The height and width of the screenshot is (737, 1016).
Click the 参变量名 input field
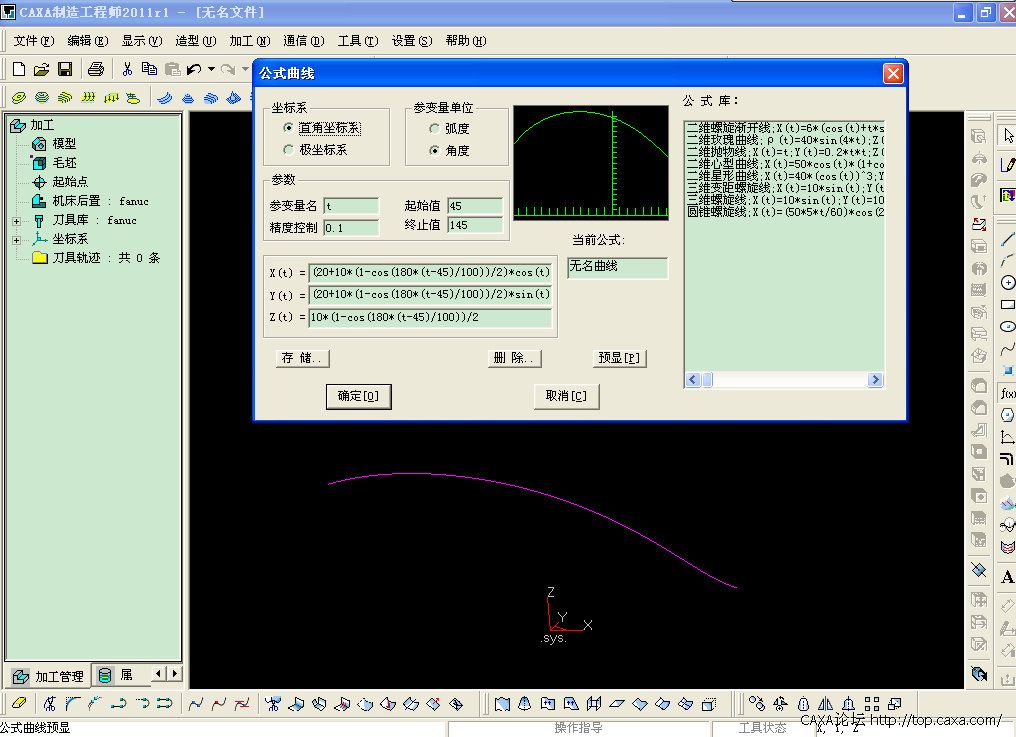(x=351, y=206)
